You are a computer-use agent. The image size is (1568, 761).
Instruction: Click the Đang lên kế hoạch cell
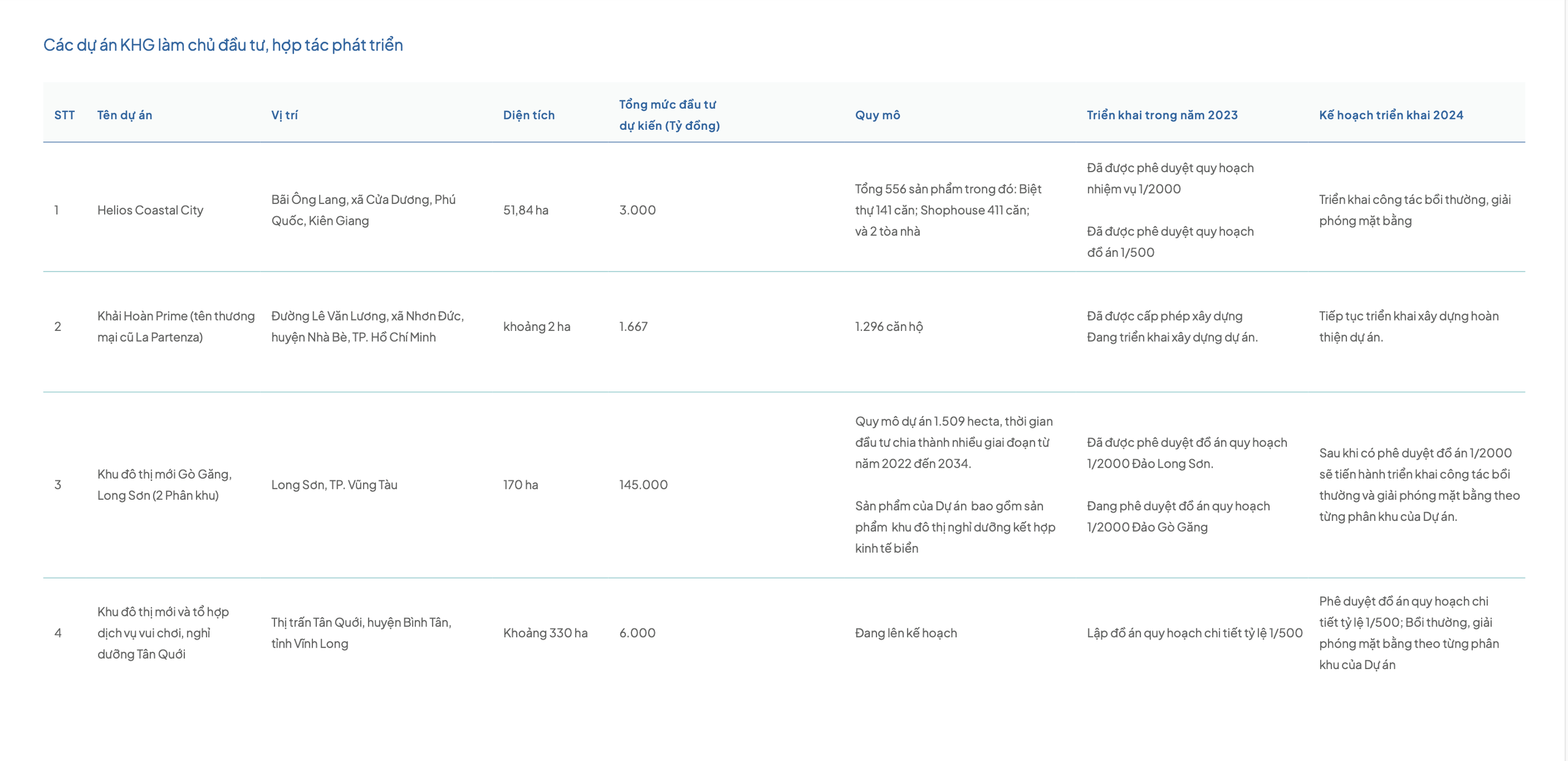coord(905,633)
